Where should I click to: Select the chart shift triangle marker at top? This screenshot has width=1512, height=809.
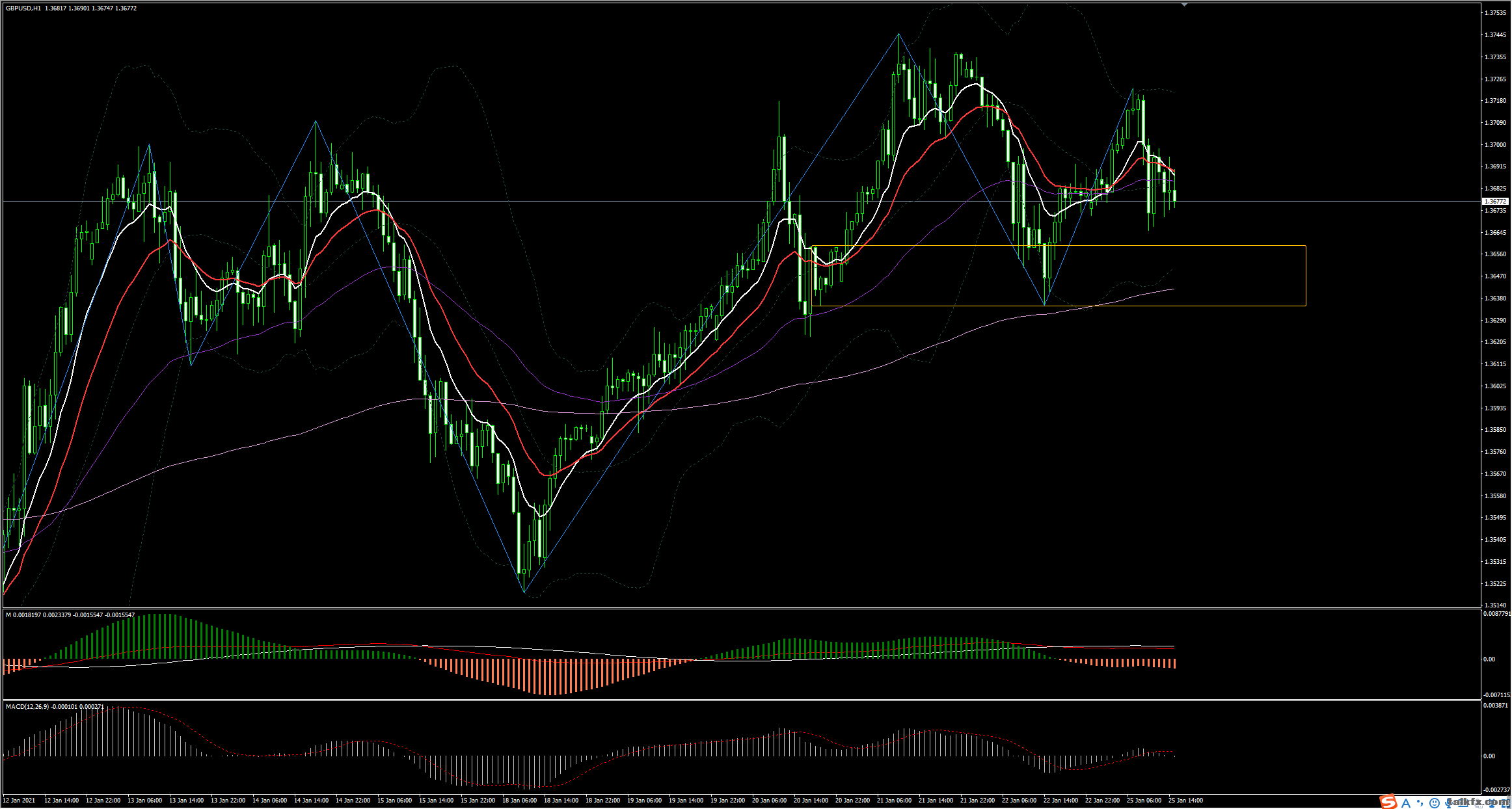pyautogui.click(x=1184, y=5)
